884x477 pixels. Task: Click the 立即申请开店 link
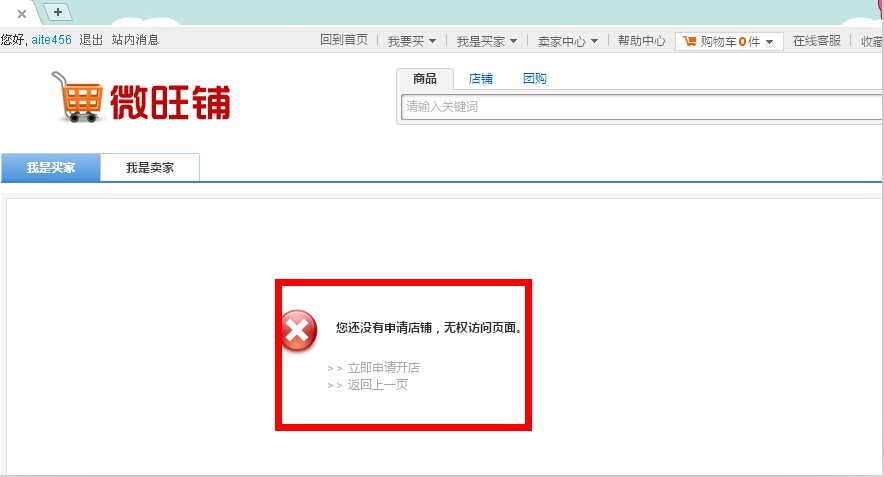click(383, 368)
